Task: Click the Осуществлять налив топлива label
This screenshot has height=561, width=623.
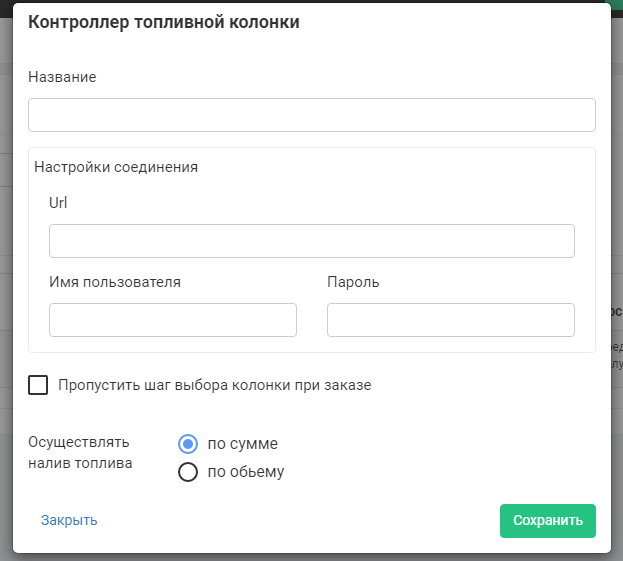Action: pos(81,453)
